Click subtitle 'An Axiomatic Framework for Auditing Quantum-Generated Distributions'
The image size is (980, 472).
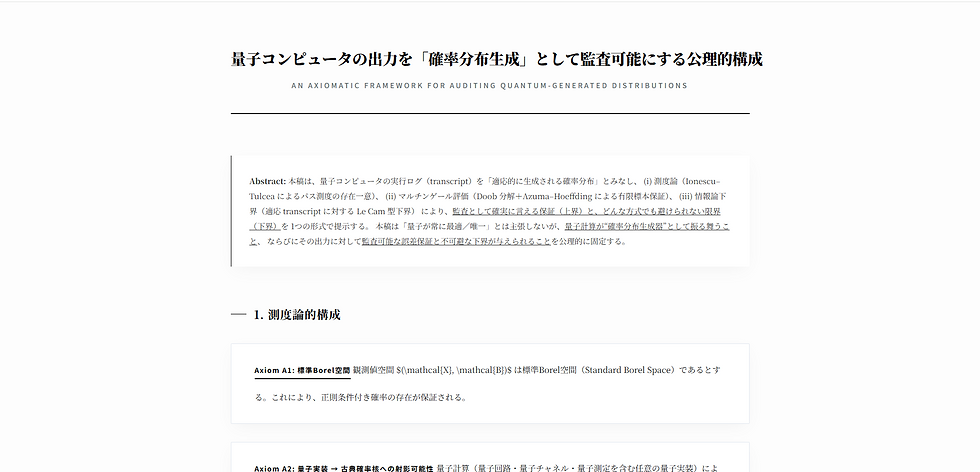tap(489, 86)
